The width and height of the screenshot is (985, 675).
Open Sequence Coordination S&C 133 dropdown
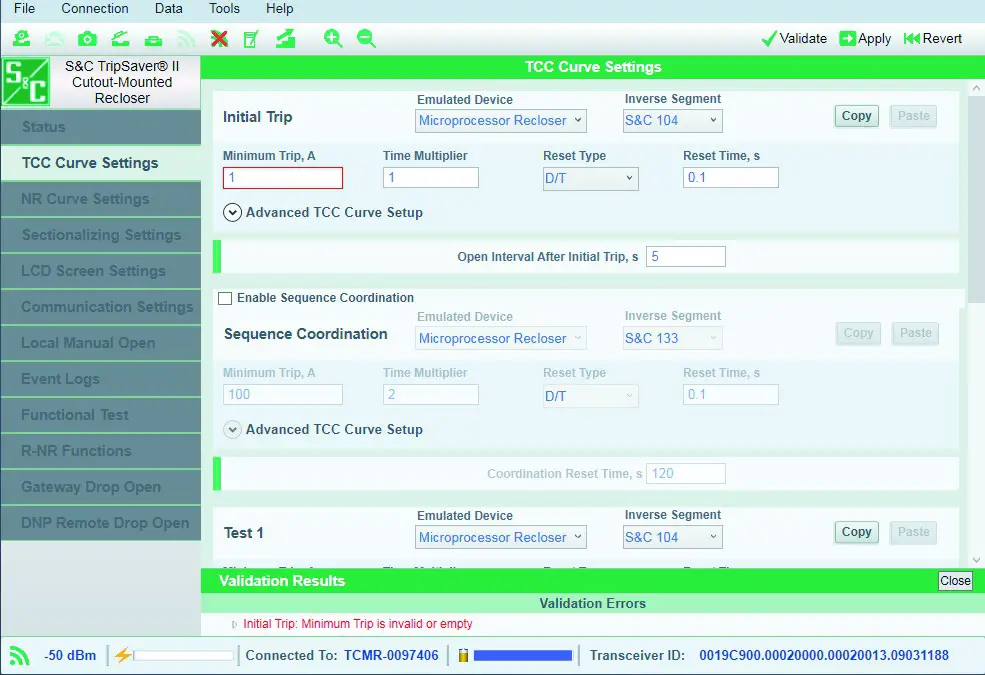click(672, 338)
